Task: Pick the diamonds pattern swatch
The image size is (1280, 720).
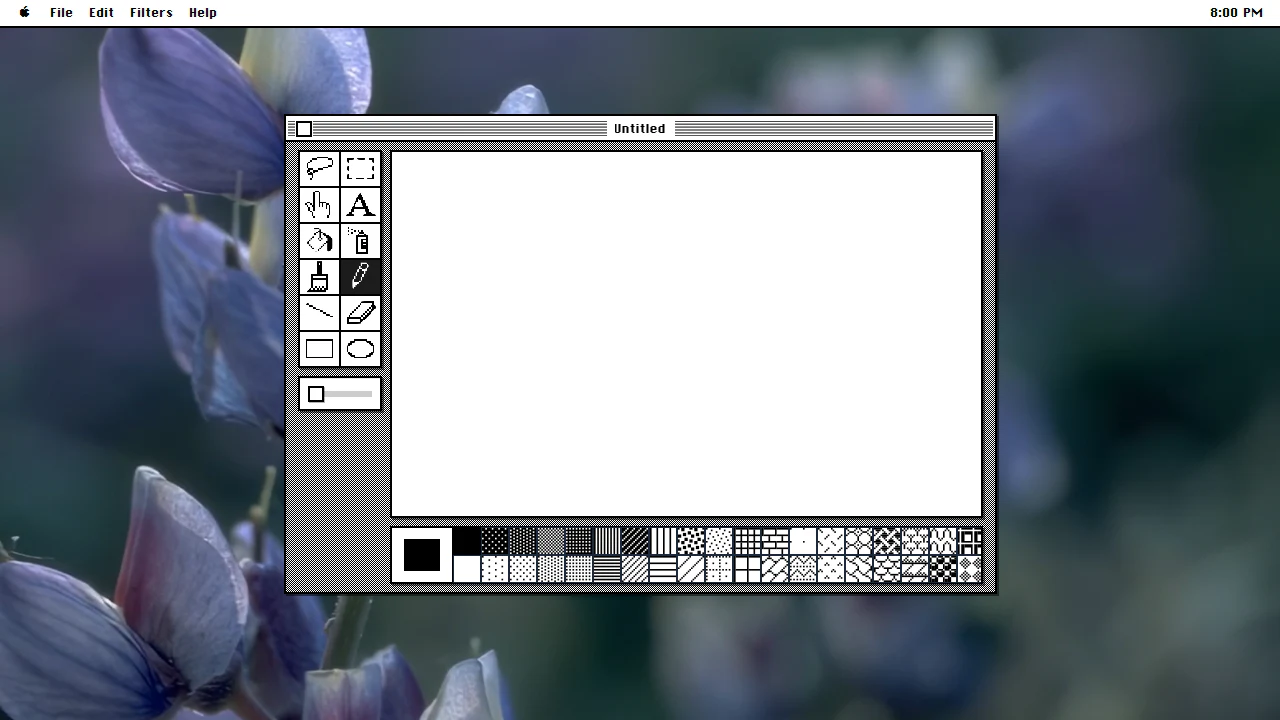Action: 970,569
